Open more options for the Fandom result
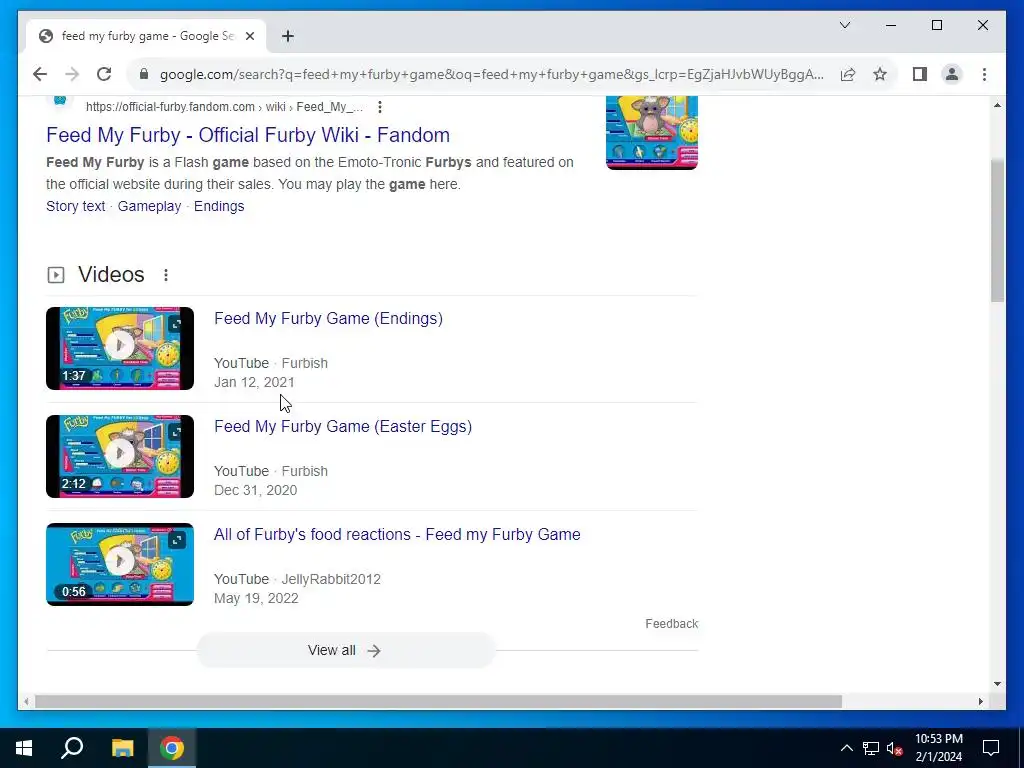The width and height of the screenshot is (1024, 768). 379,107
